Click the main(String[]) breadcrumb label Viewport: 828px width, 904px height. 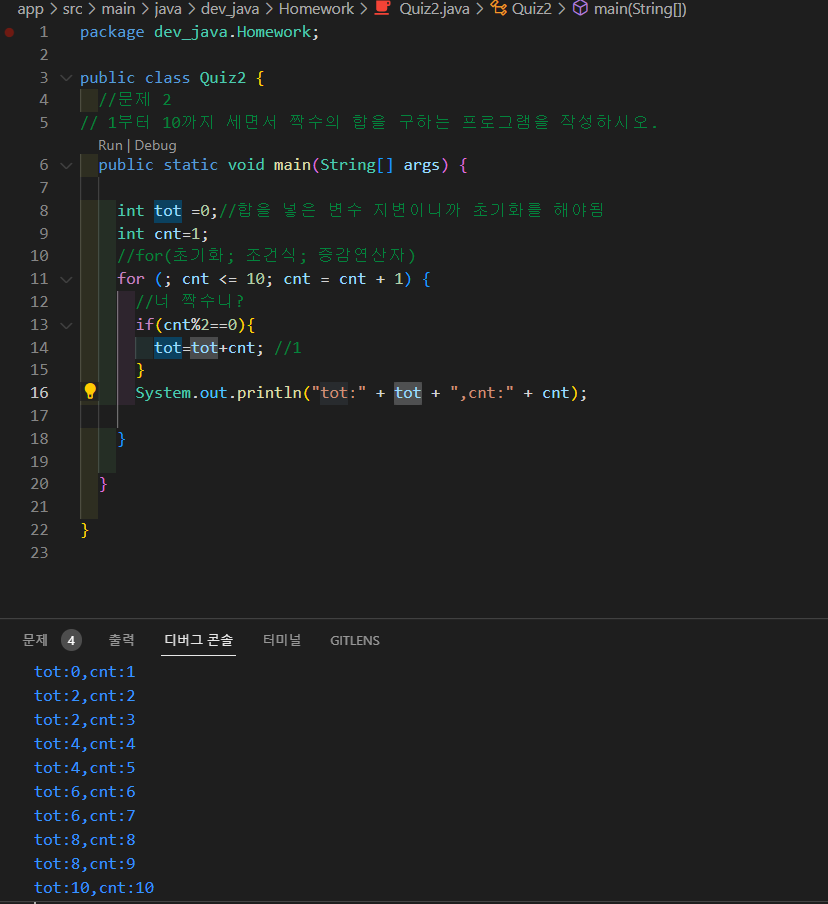(640, 9)
